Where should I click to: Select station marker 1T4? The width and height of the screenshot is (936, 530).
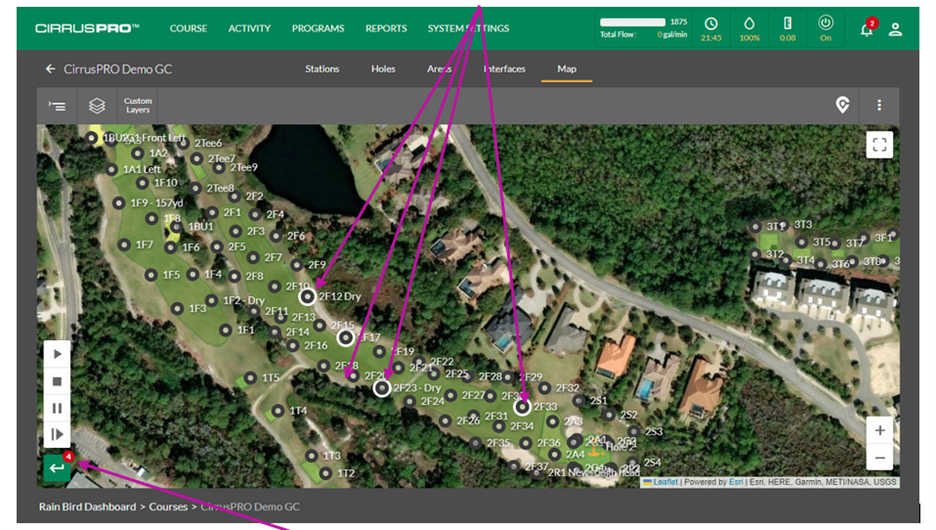click(x=278, y=411)
